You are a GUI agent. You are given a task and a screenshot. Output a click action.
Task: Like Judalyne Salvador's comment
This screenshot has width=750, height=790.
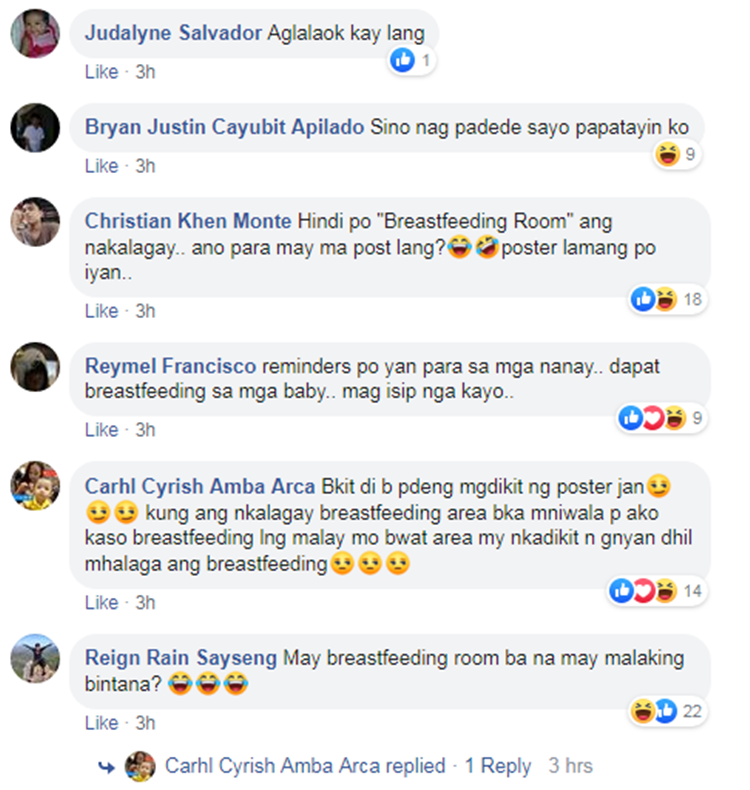[101, 72]
